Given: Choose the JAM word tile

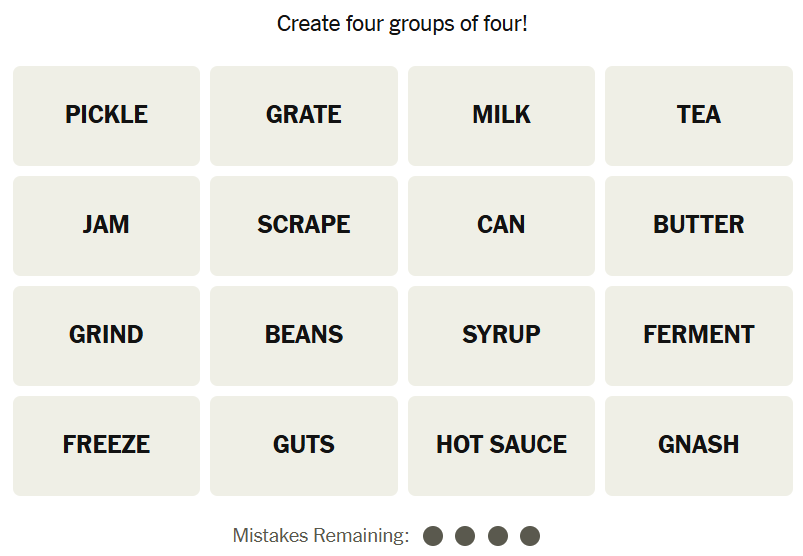Looking at the screenshot, I should [106, 225].
